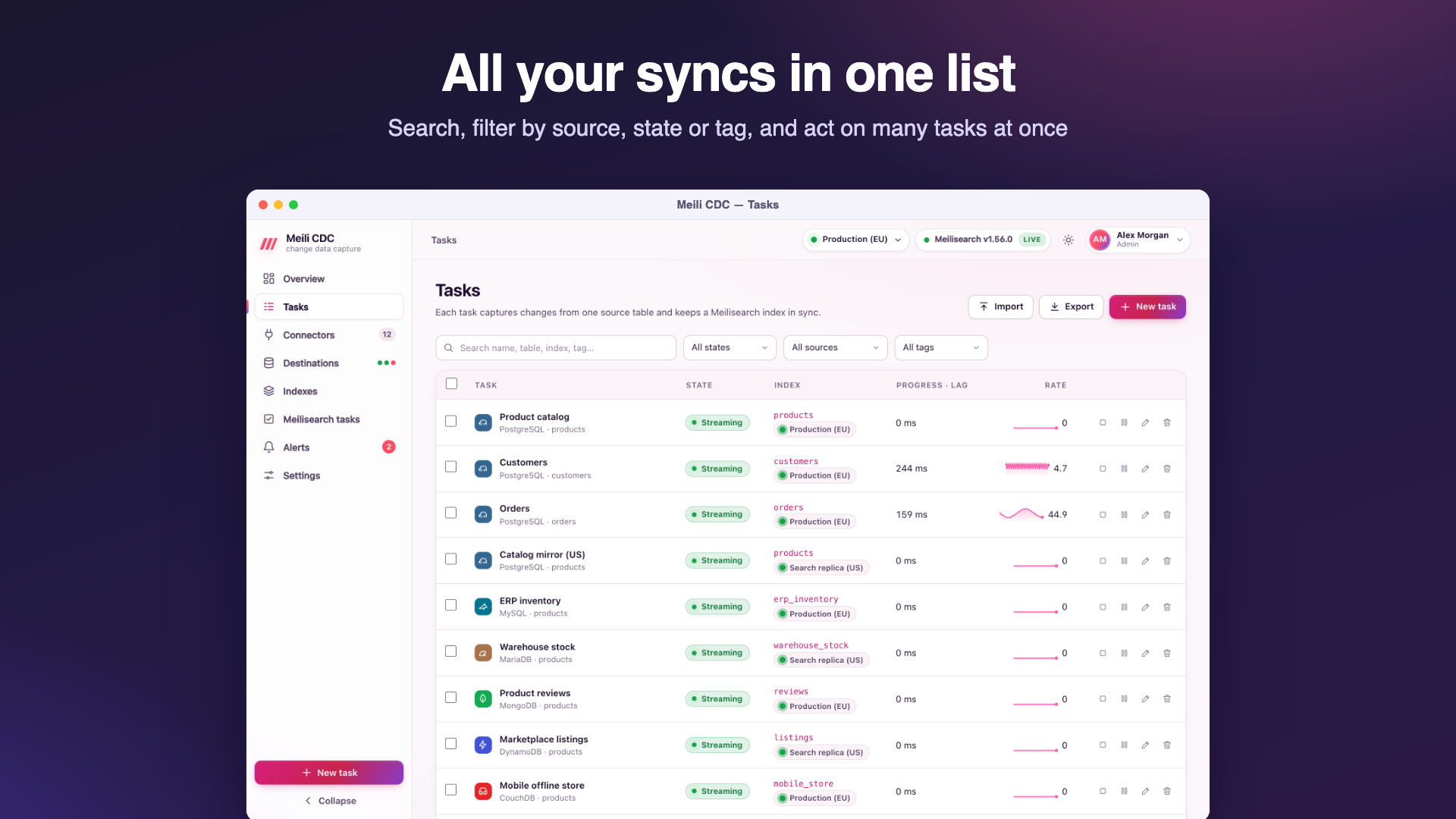1456x819 pixels.
Task: Click the Import button
Action: click(1001, 307)
